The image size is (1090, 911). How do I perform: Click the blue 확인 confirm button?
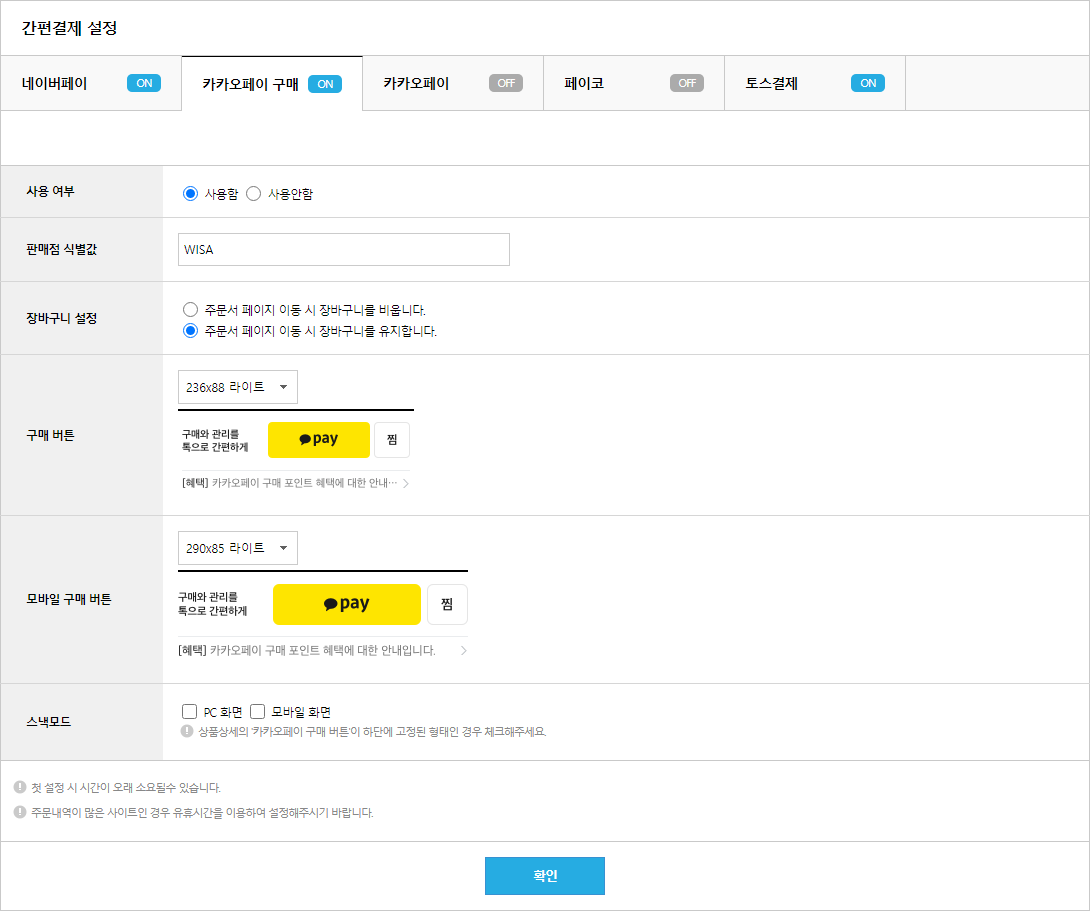click(x=545, y=876)
